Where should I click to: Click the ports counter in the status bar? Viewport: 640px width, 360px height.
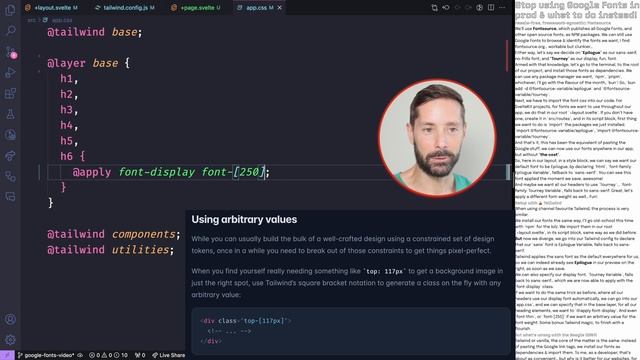pyautogui.click(x=140, y=355)
